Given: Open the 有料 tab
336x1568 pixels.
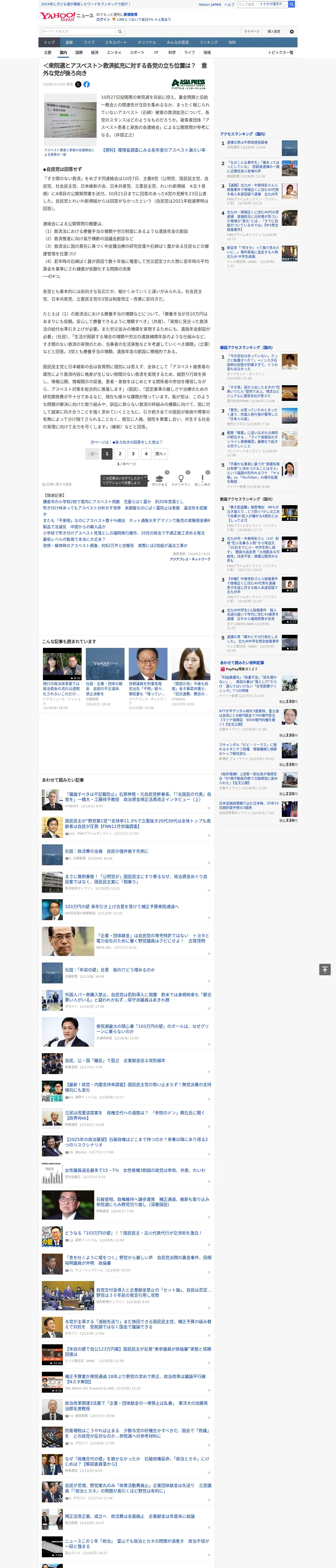Looking at the screenshot, I should coord(232,43).
